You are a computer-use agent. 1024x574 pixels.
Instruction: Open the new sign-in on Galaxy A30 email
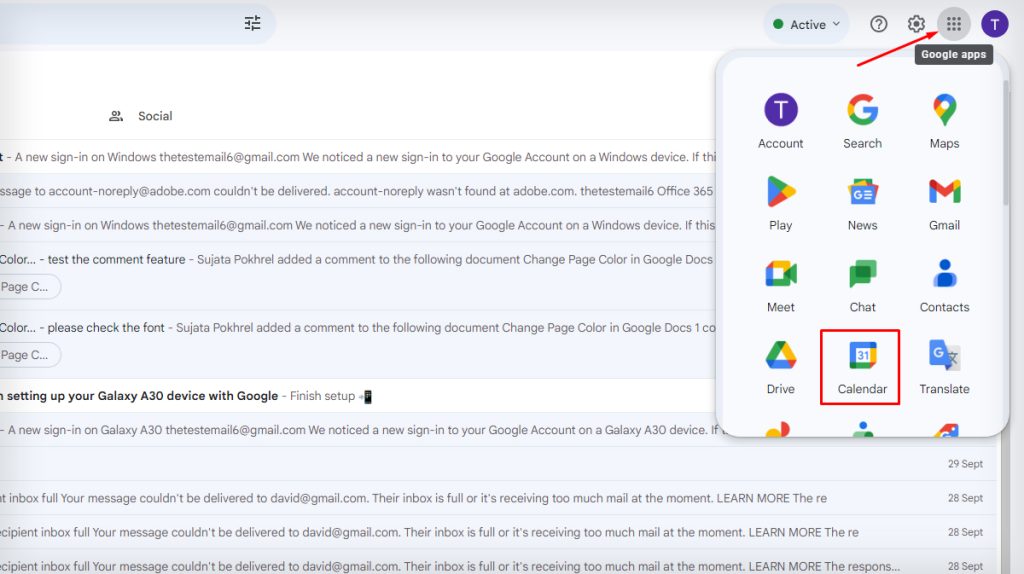358,430
